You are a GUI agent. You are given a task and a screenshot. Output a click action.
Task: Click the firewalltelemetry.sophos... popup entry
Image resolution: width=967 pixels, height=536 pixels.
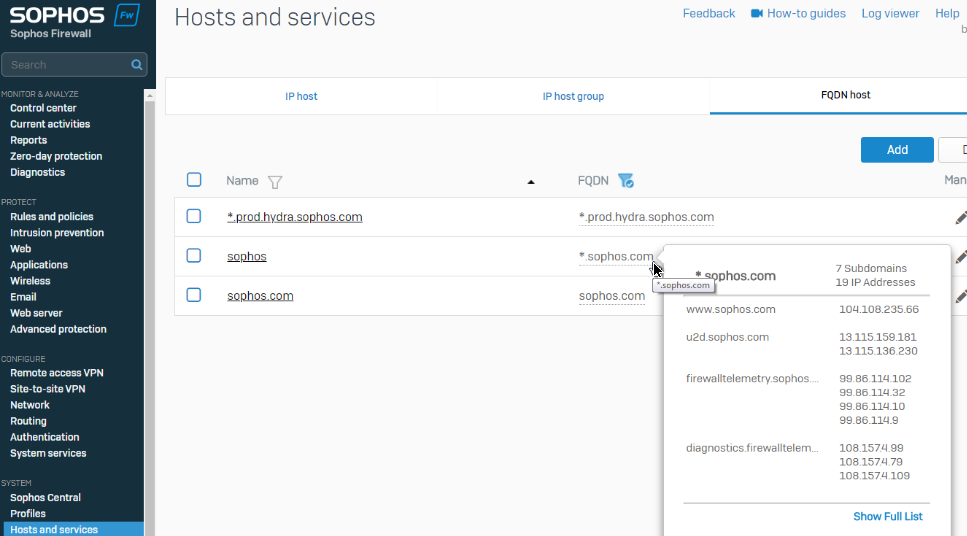752,379
